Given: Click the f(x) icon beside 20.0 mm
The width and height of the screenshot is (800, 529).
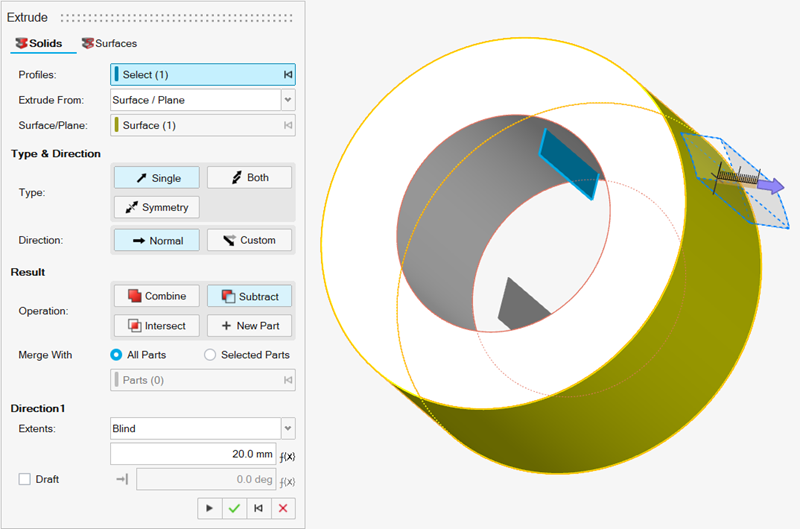Looking at the screenshot, I should click(x=288, y=455).
